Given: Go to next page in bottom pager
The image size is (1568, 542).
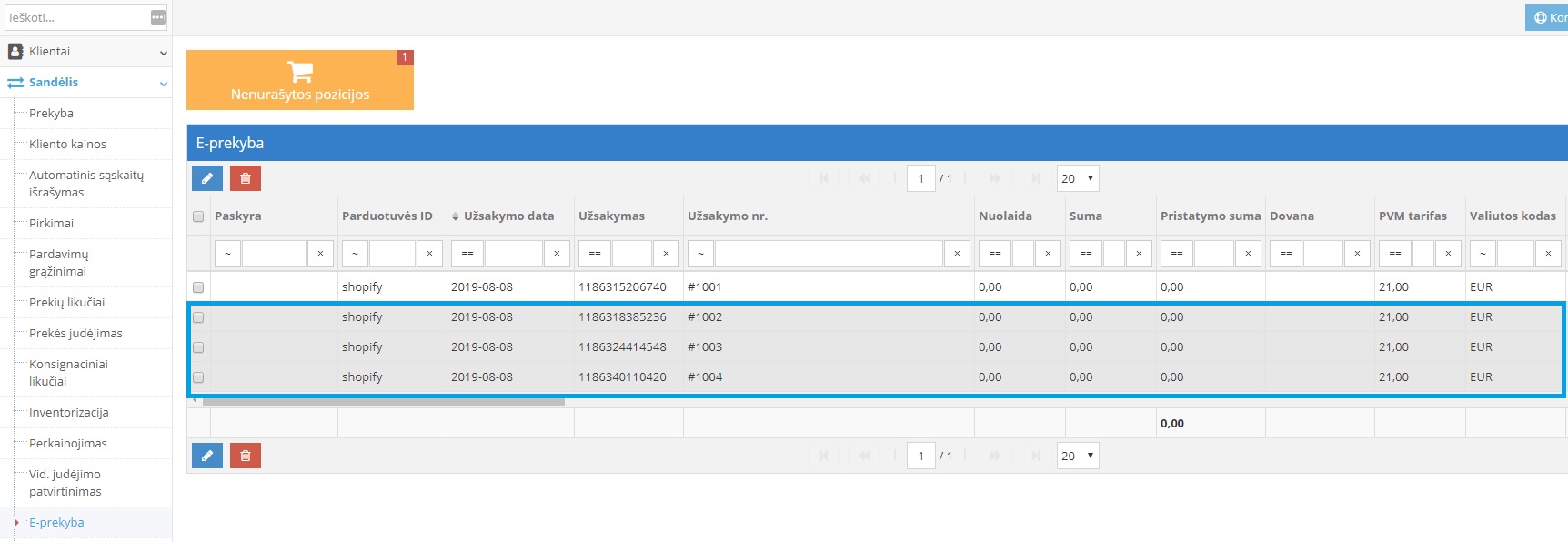Looking at the screenshot, I should point(995,456).
